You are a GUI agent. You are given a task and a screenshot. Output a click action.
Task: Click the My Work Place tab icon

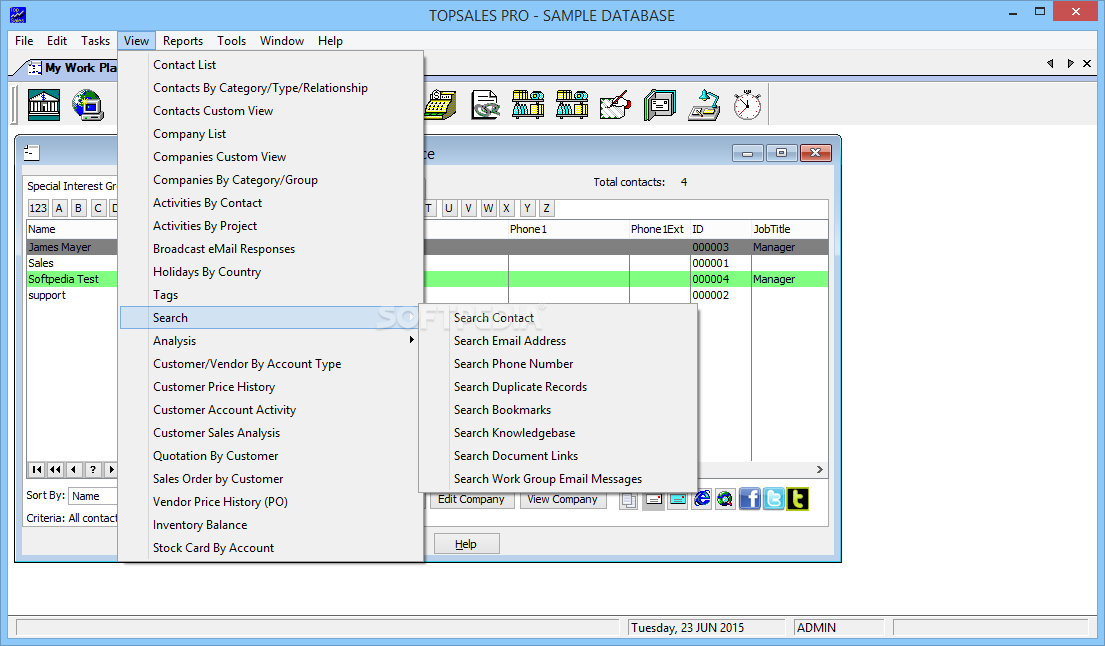[x=35, y=68]
